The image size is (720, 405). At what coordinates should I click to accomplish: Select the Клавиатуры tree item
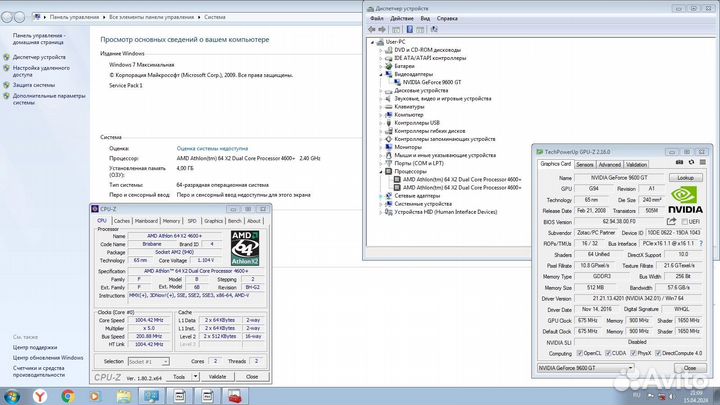click(409, 107)
